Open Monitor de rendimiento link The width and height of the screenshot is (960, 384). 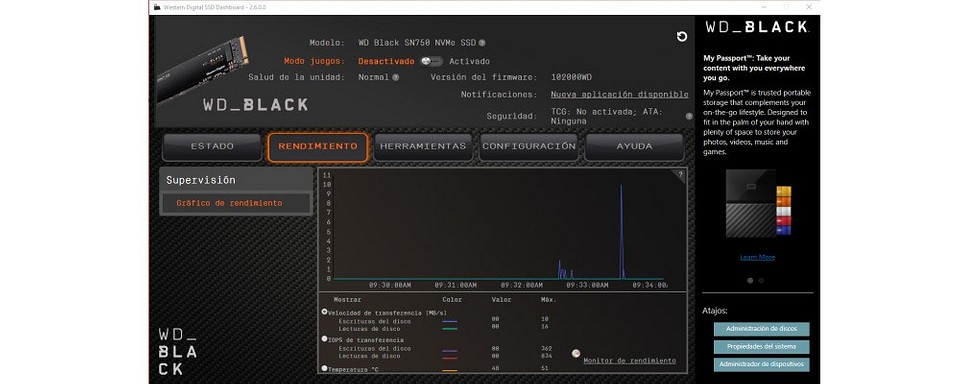click(x=629, y=361)
